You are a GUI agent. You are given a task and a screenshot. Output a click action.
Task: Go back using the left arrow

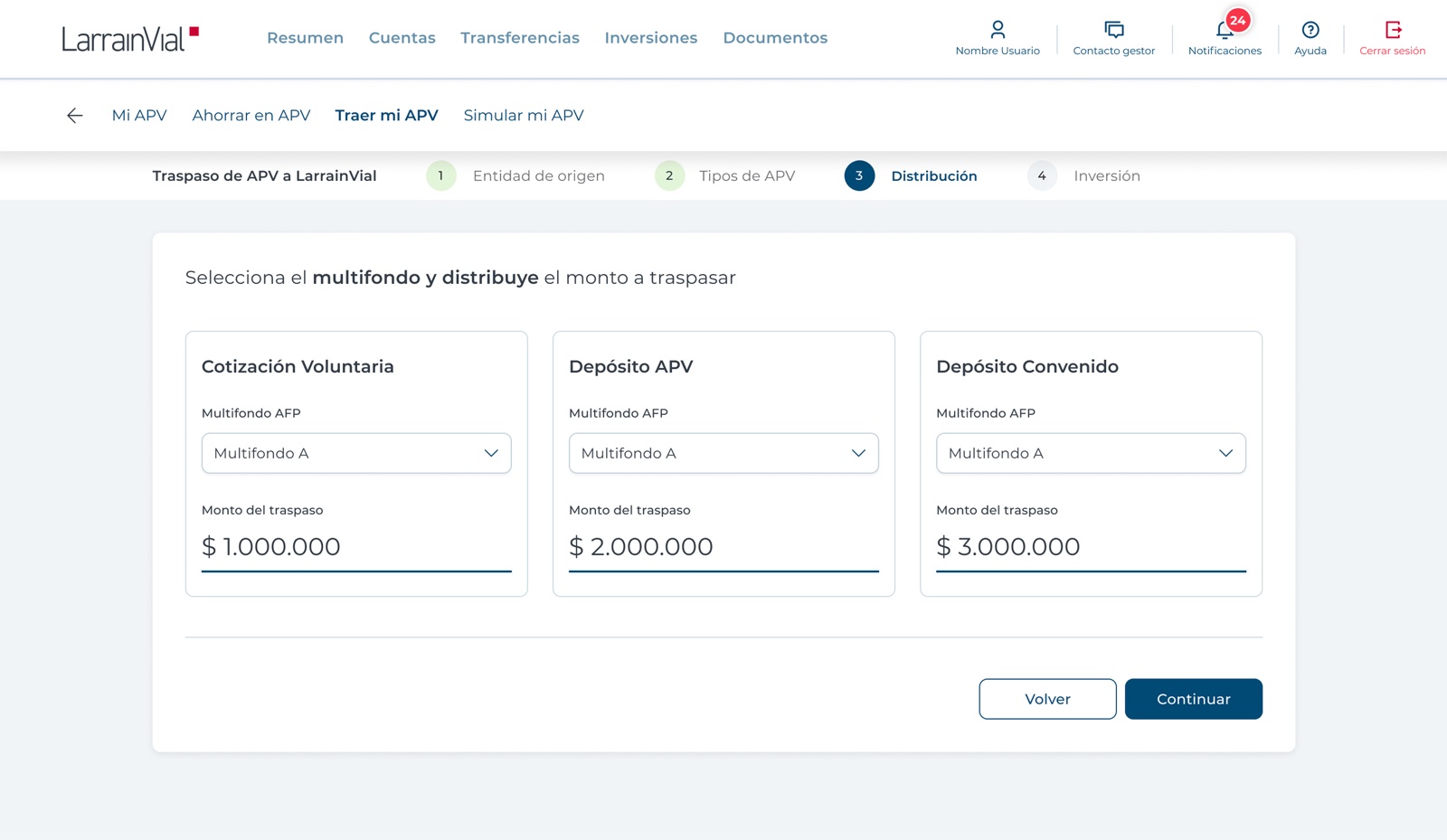75,115
